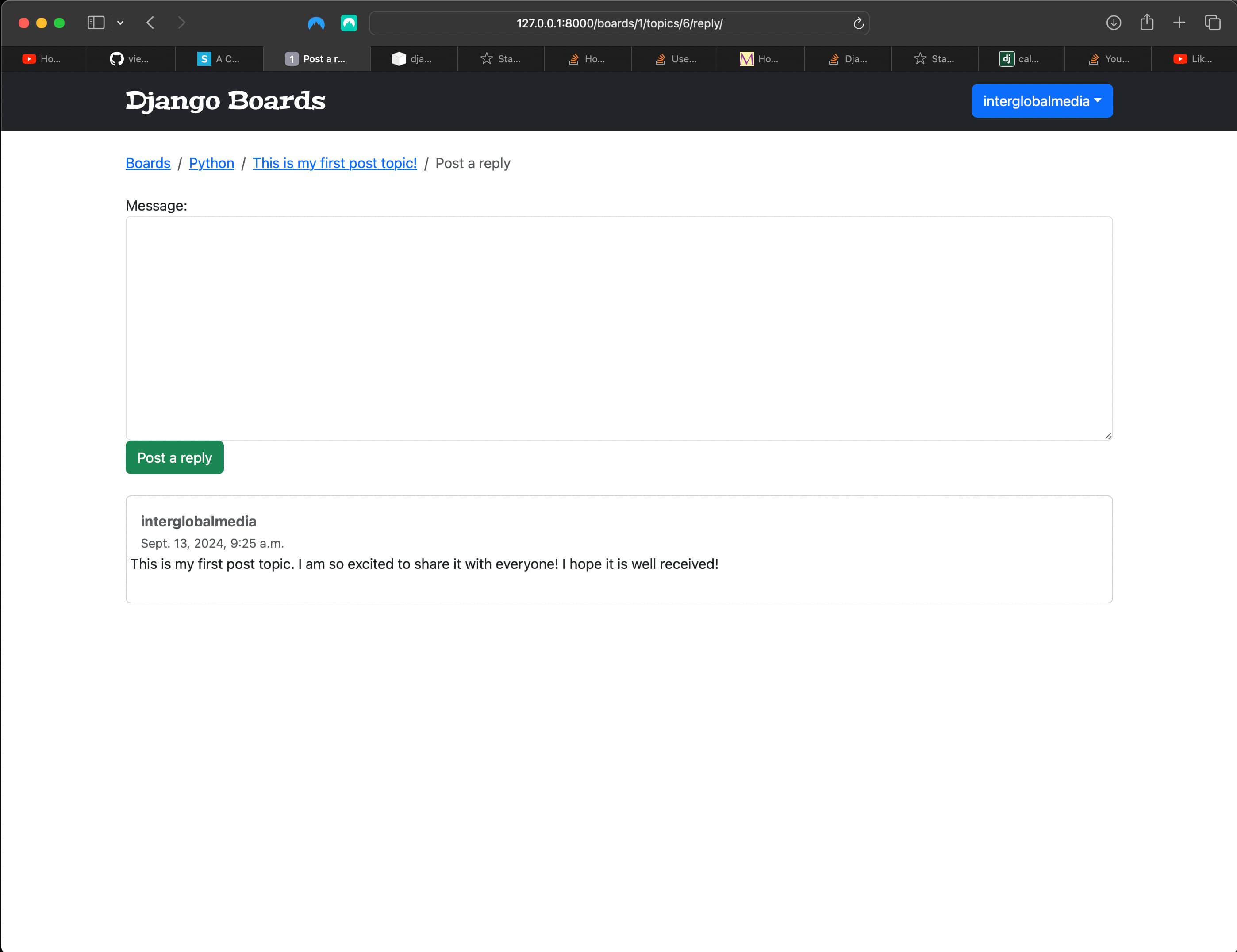The width and height of the screenshot is (1237, 952).
Task: Focus the Message text area
Action: [618, 328]
